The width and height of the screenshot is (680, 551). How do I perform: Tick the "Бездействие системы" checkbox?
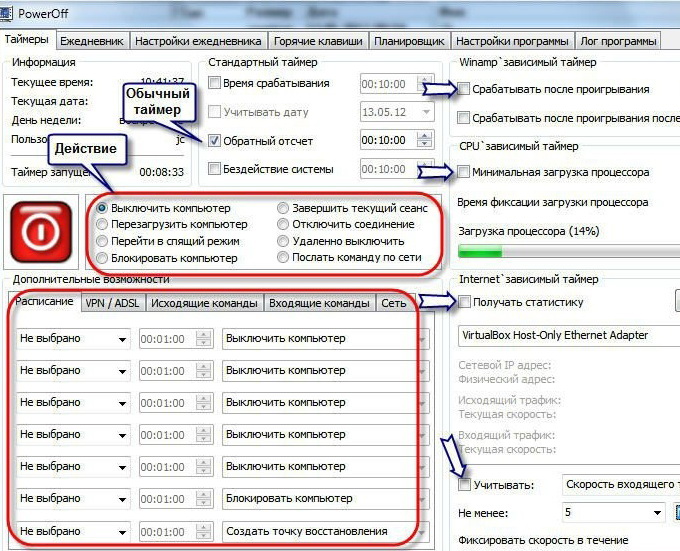click(x=214, y=169)
